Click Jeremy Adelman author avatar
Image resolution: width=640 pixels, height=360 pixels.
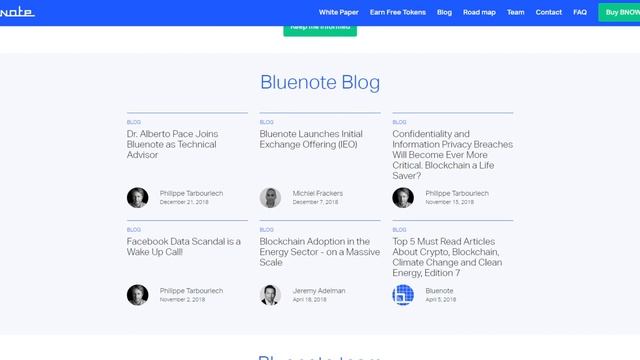[x=270, y=295]
